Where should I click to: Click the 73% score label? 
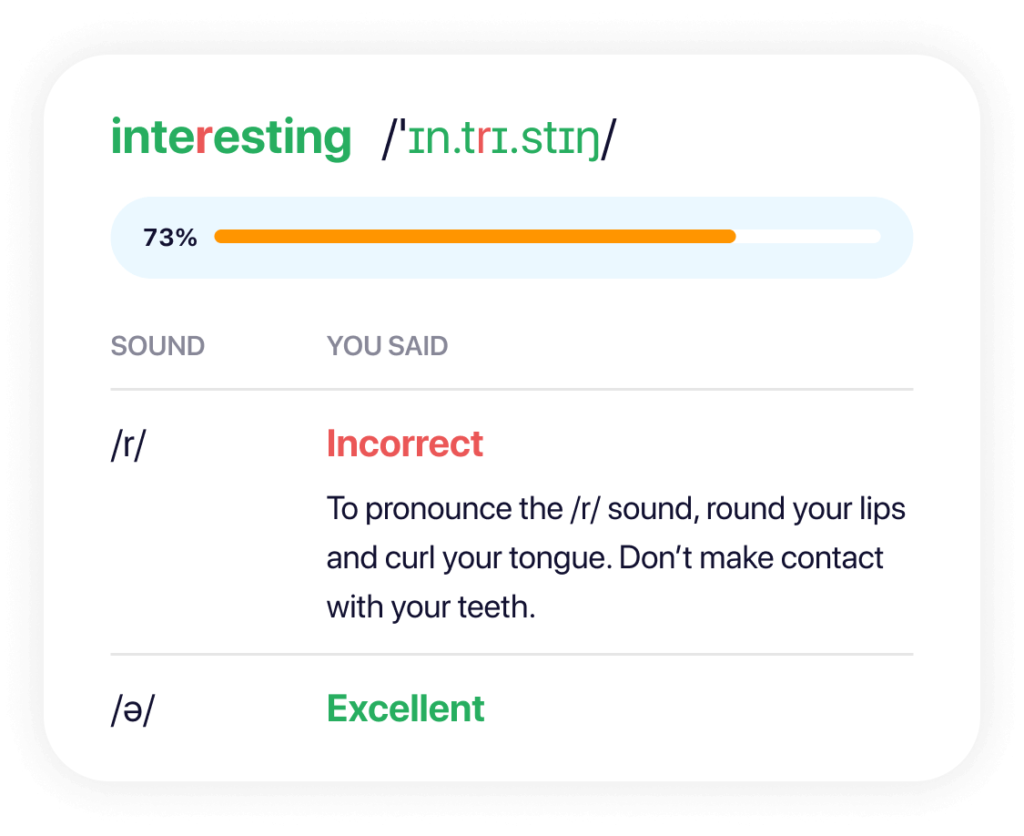point(170,238)
